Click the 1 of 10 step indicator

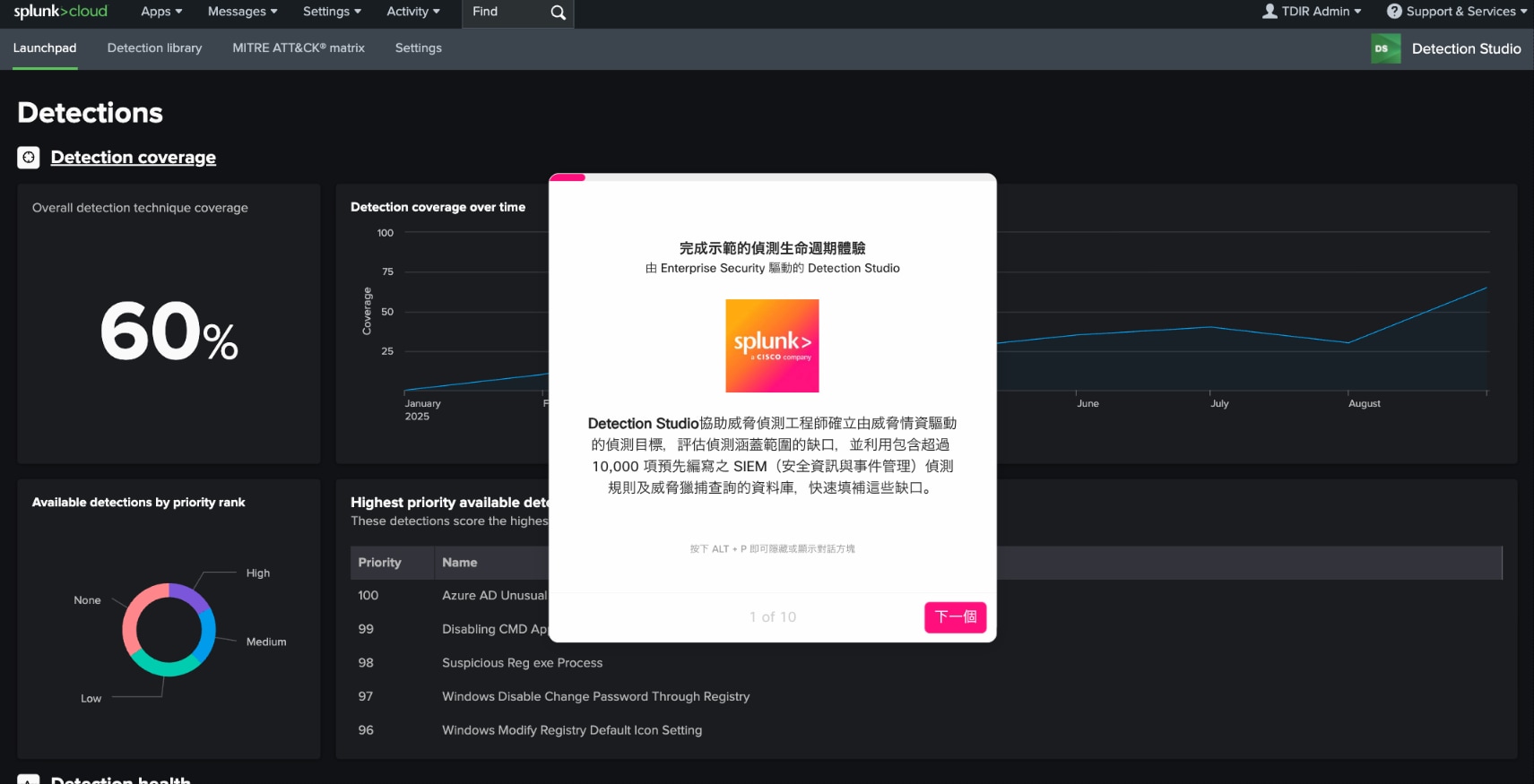click(773, 617)
